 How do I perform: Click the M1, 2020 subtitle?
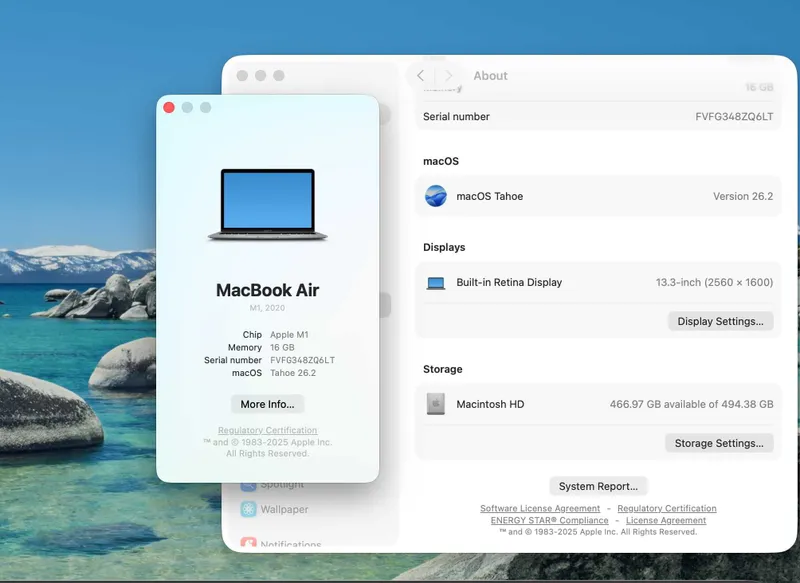point(267,308)
